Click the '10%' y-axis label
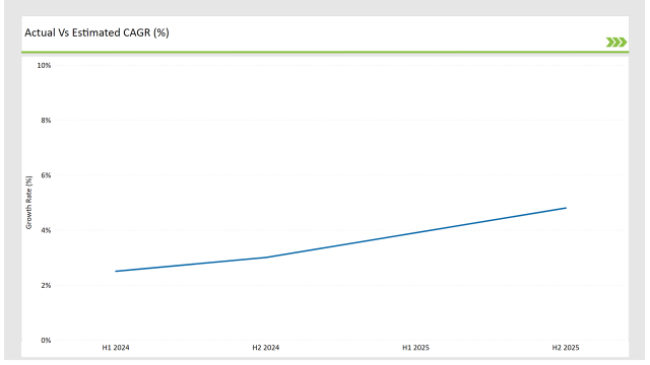 click(44, 66)
